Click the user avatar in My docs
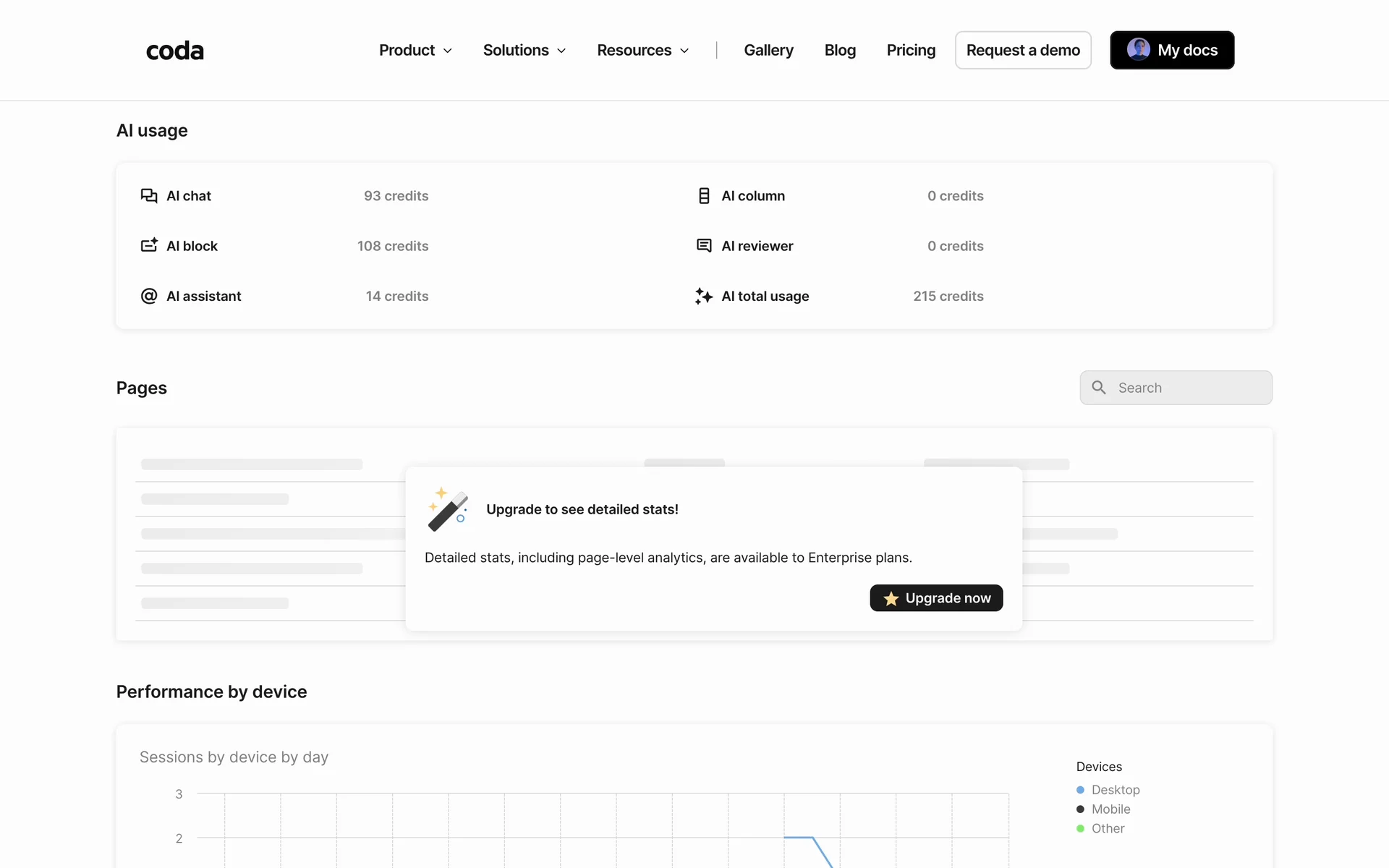1389x868 pixels. point(1138,49)
